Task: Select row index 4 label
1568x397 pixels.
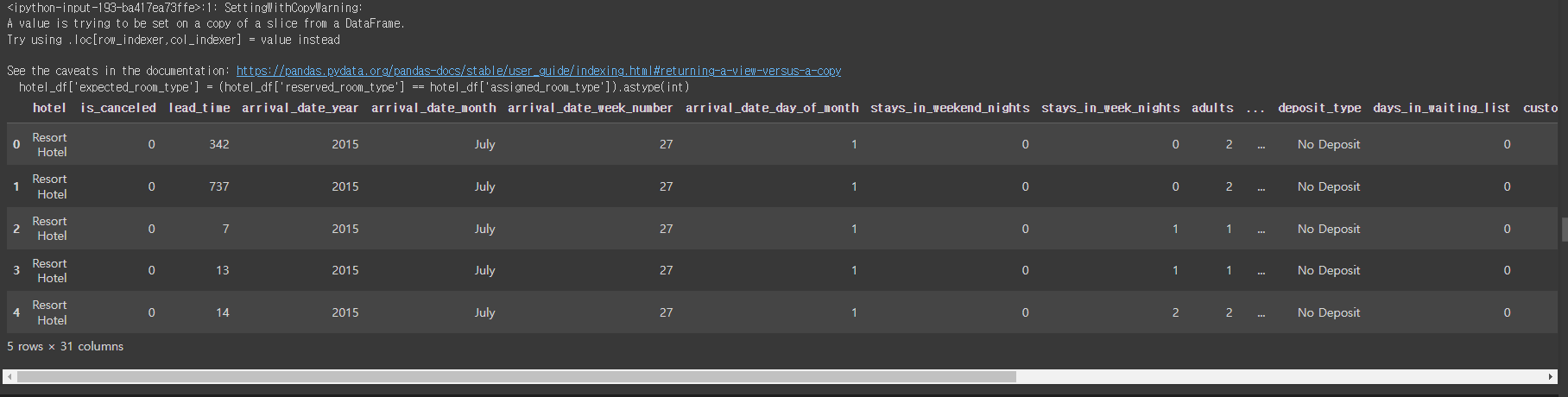Action: coord(16,312)
